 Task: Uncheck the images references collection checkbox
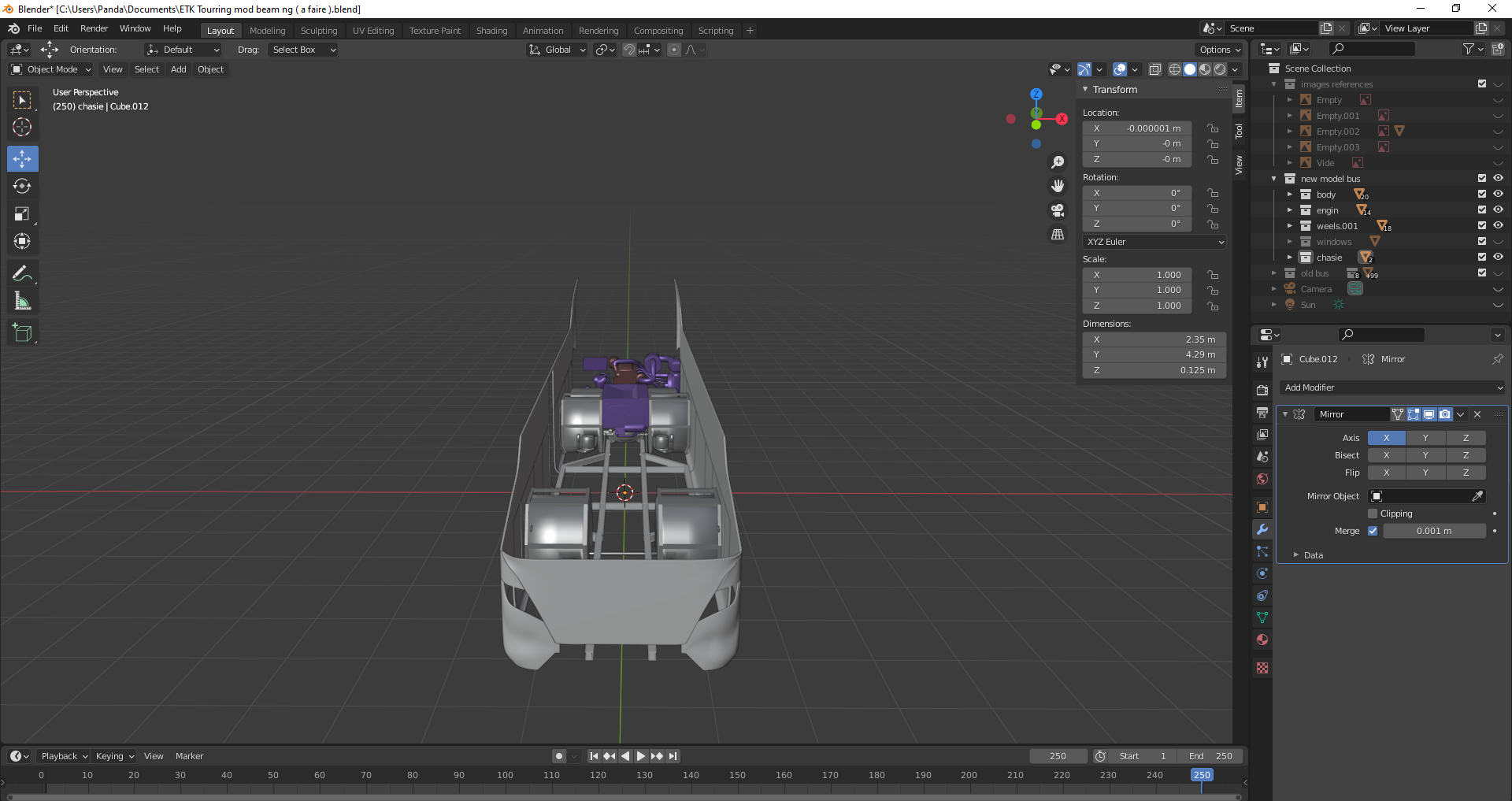point(1482,83)
